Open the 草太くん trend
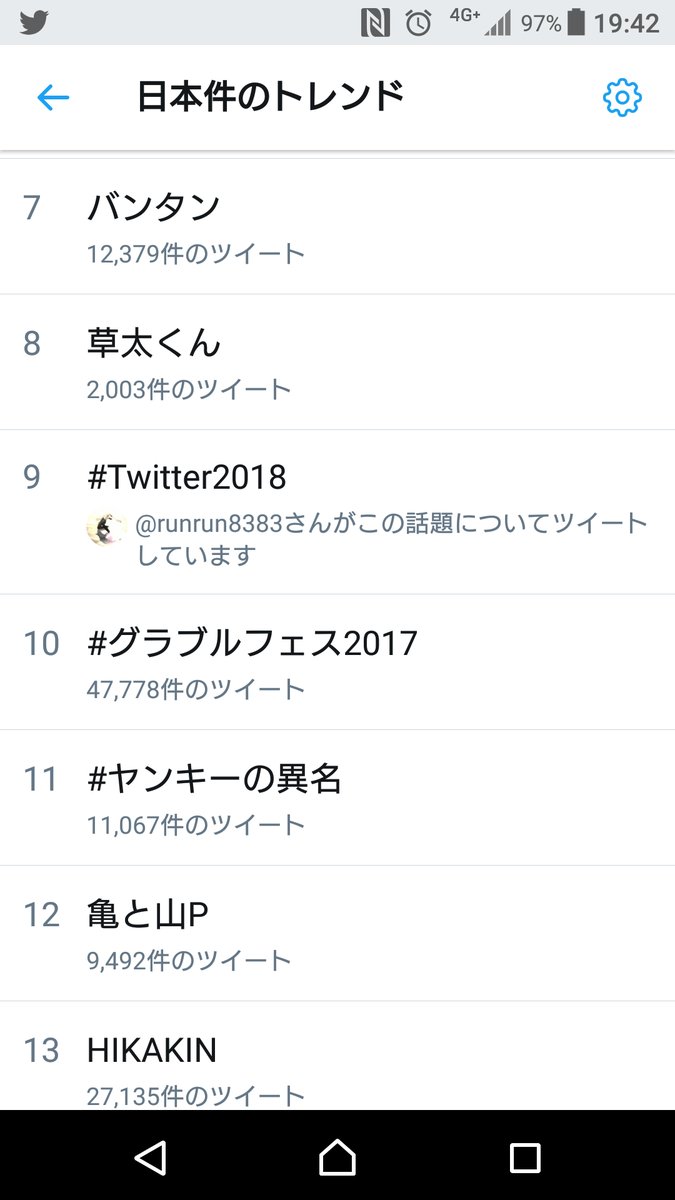The image size is (675, 1200). click(153, 343)
